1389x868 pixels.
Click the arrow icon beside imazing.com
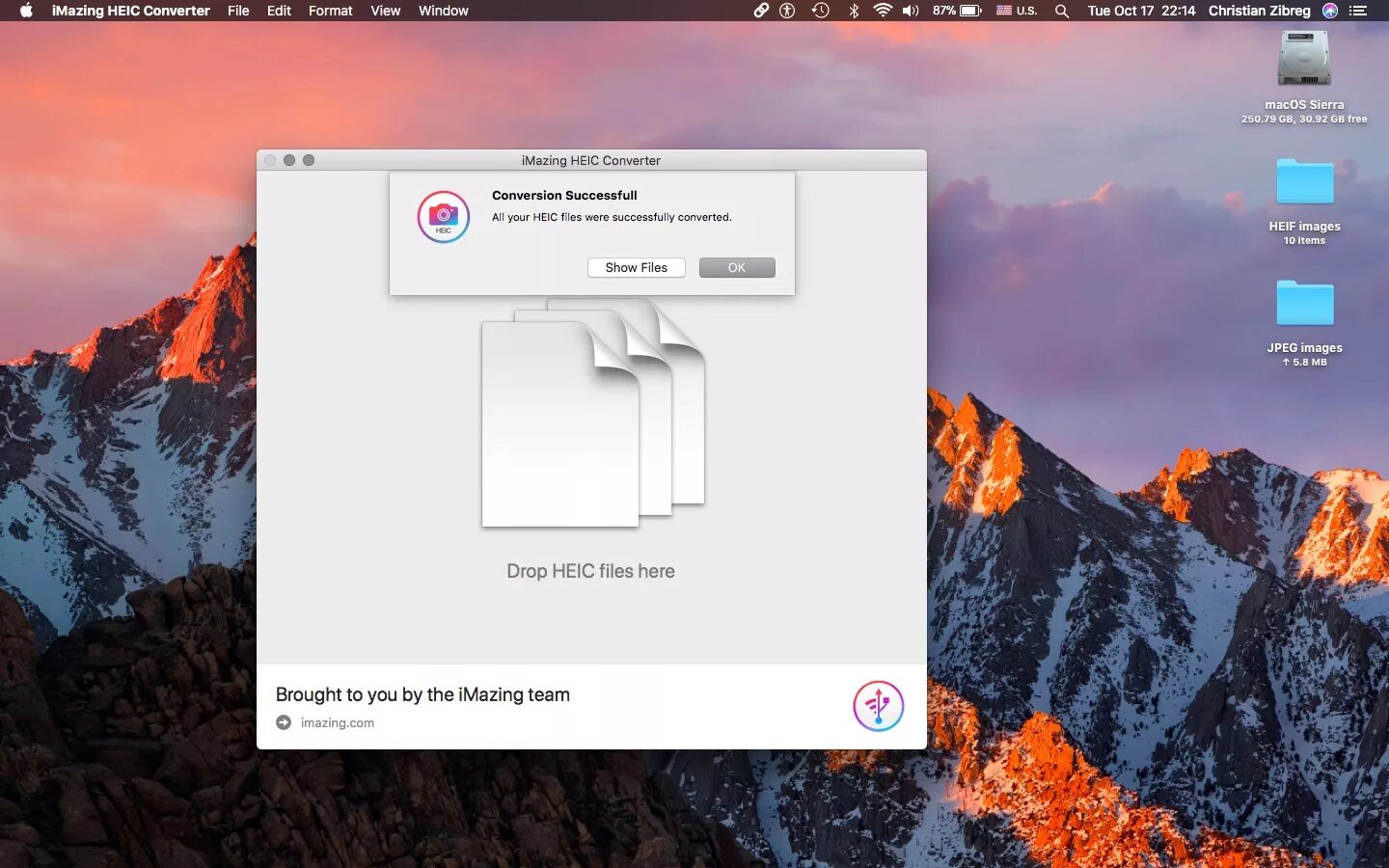(284, 722)
